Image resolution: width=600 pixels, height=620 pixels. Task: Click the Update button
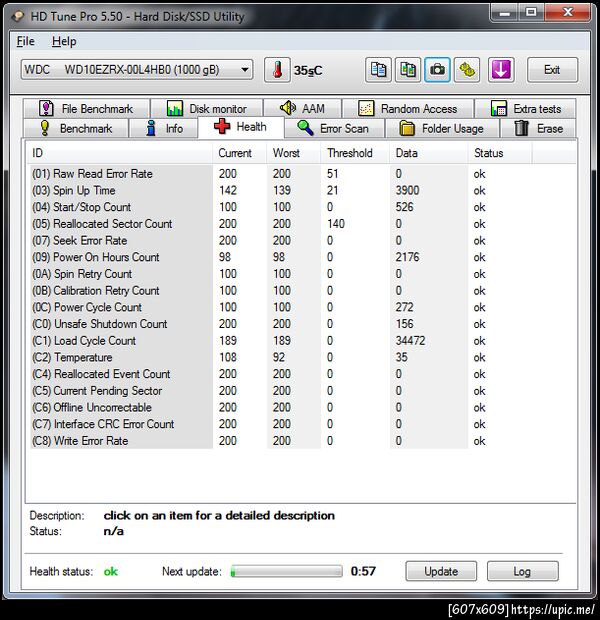point(441,571)
